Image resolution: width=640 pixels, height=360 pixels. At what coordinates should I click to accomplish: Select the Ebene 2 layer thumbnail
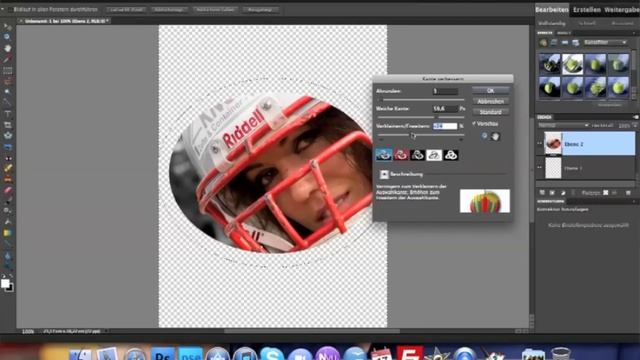[x=553, y=143]
